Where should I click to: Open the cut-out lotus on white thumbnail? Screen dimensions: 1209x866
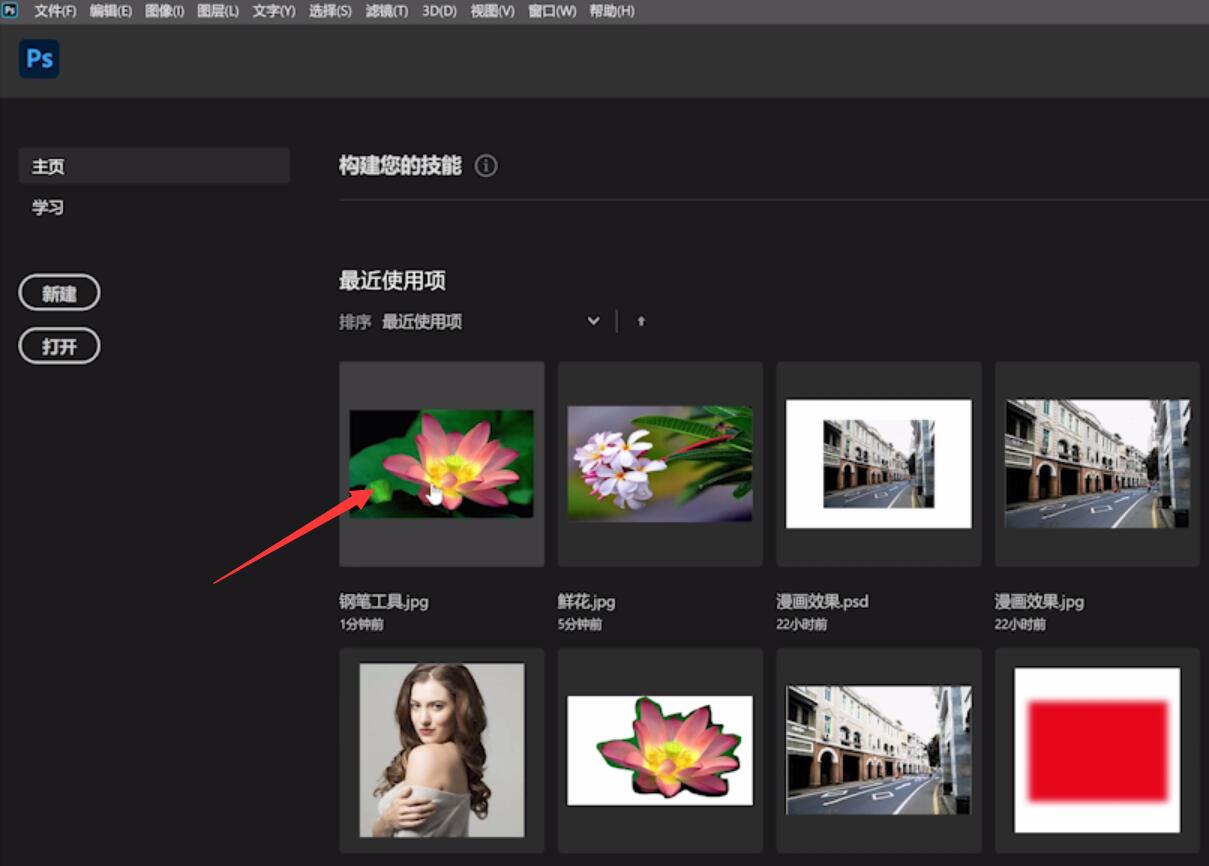[660, 750]
